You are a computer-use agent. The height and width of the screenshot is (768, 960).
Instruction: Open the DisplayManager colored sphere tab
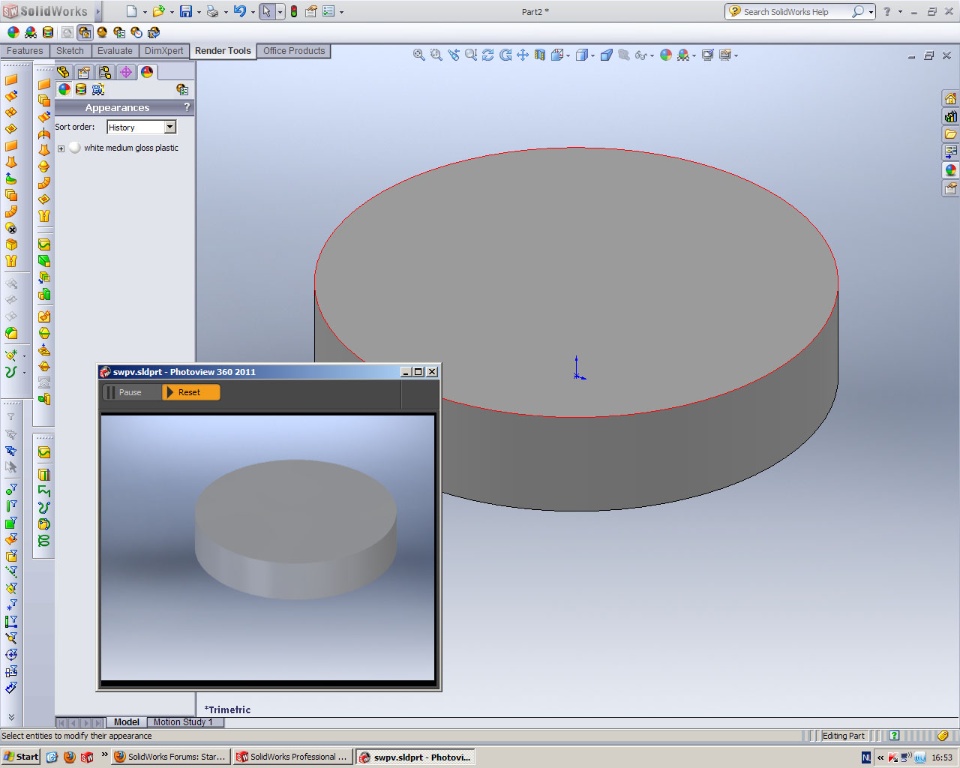[147, 72]
